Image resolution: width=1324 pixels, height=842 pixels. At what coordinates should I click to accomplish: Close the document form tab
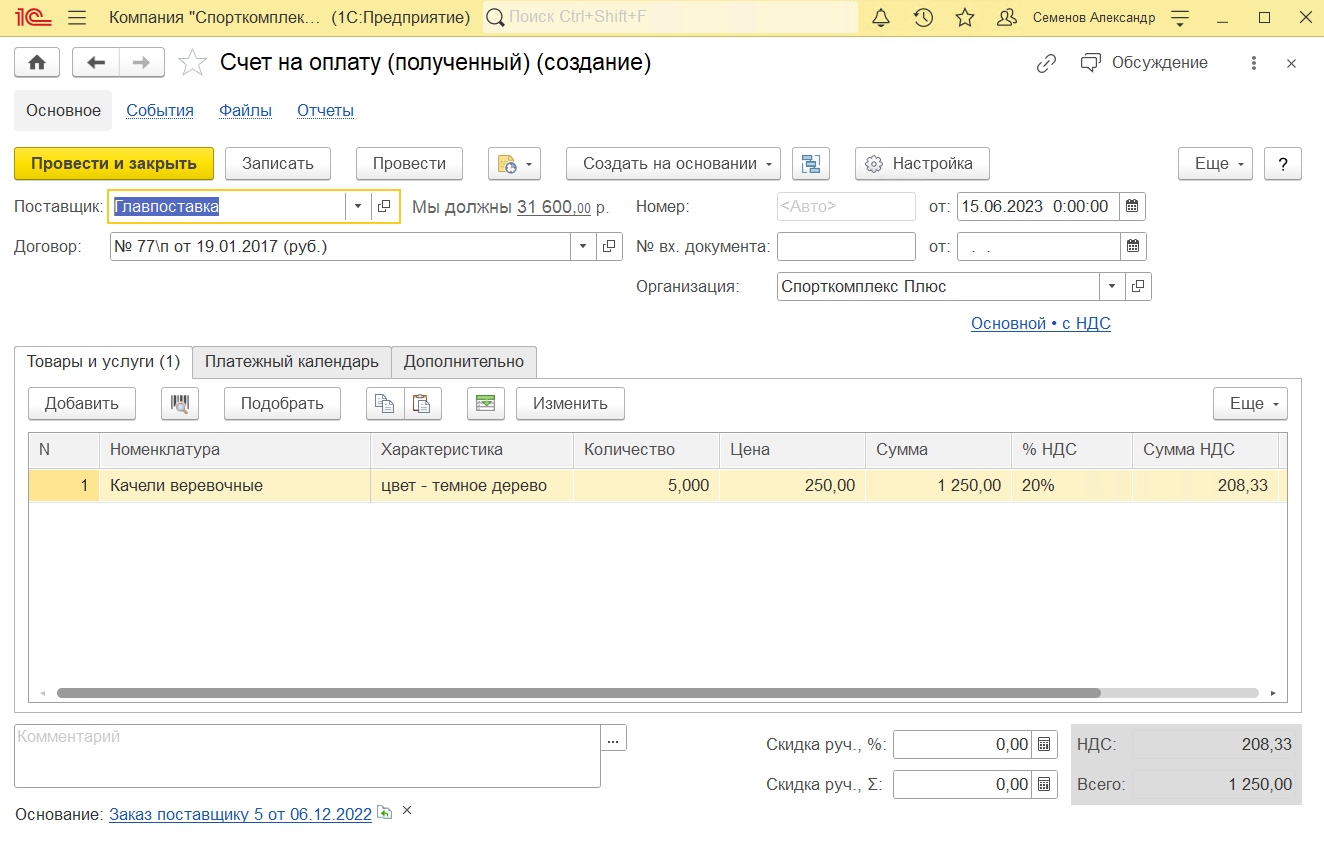click(x=1291, y=63)
